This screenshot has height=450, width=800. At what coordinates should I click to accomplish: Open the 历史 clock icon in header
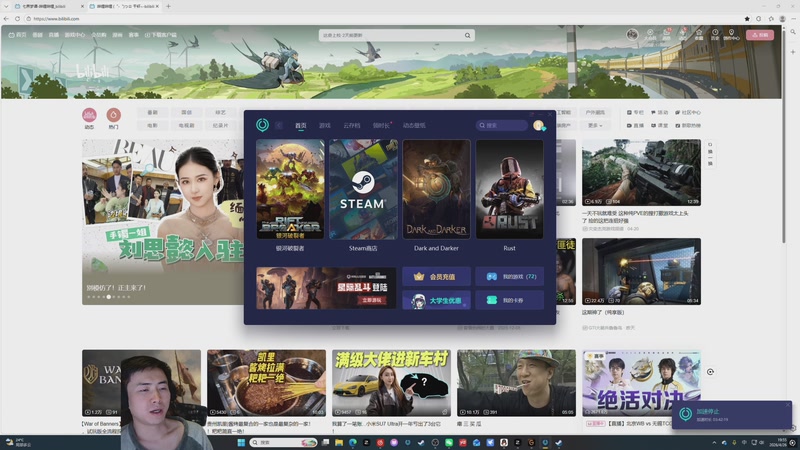pos(715,32)
